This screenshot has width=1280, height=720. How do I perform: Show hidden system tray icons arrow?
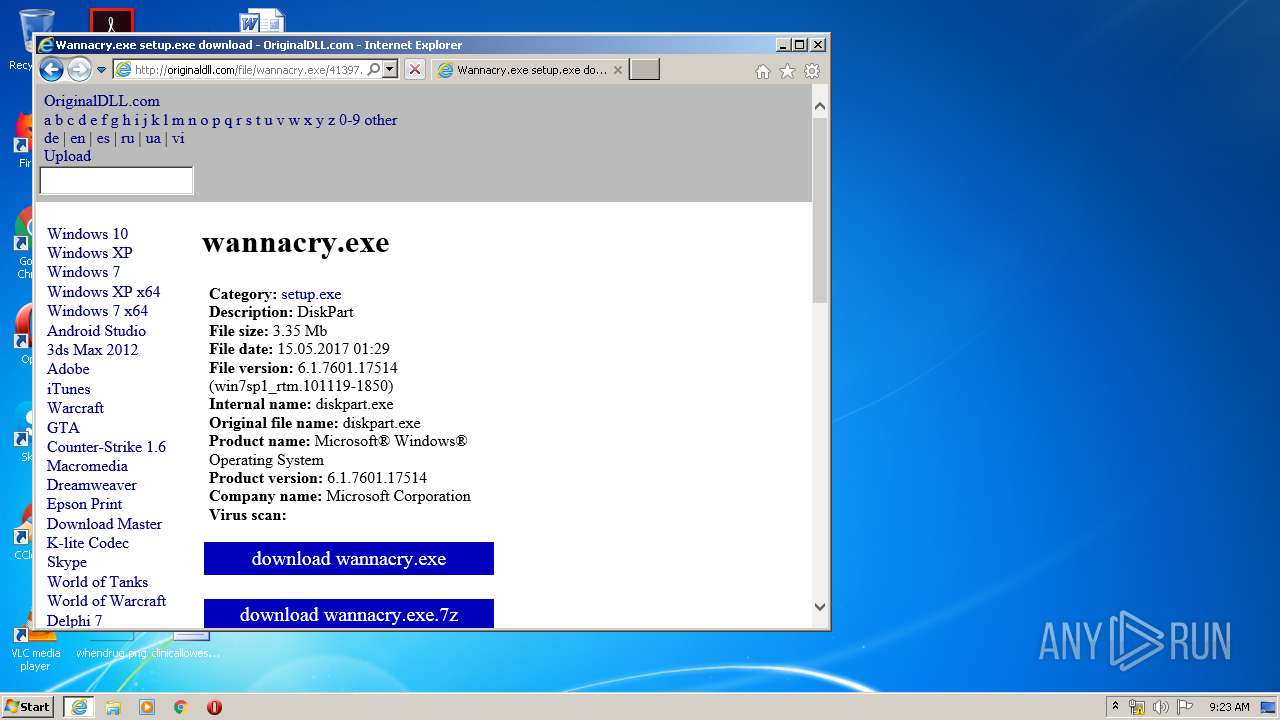pos(1115,706)
